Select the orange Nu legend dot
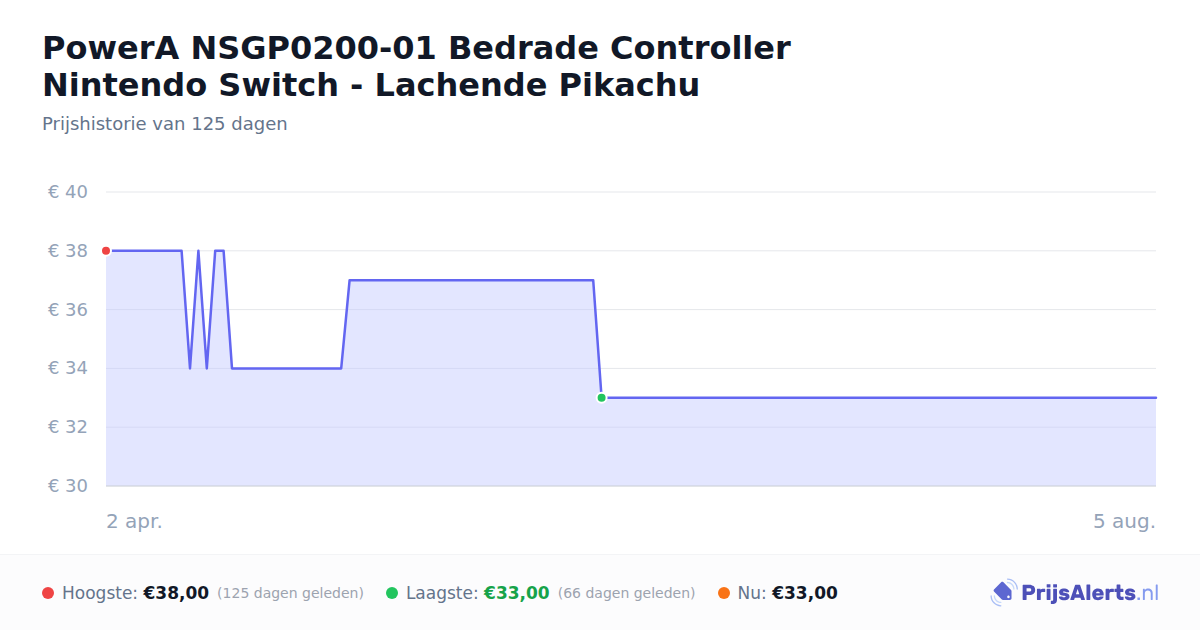1200x630 pixels. click(x=724, y=593)
